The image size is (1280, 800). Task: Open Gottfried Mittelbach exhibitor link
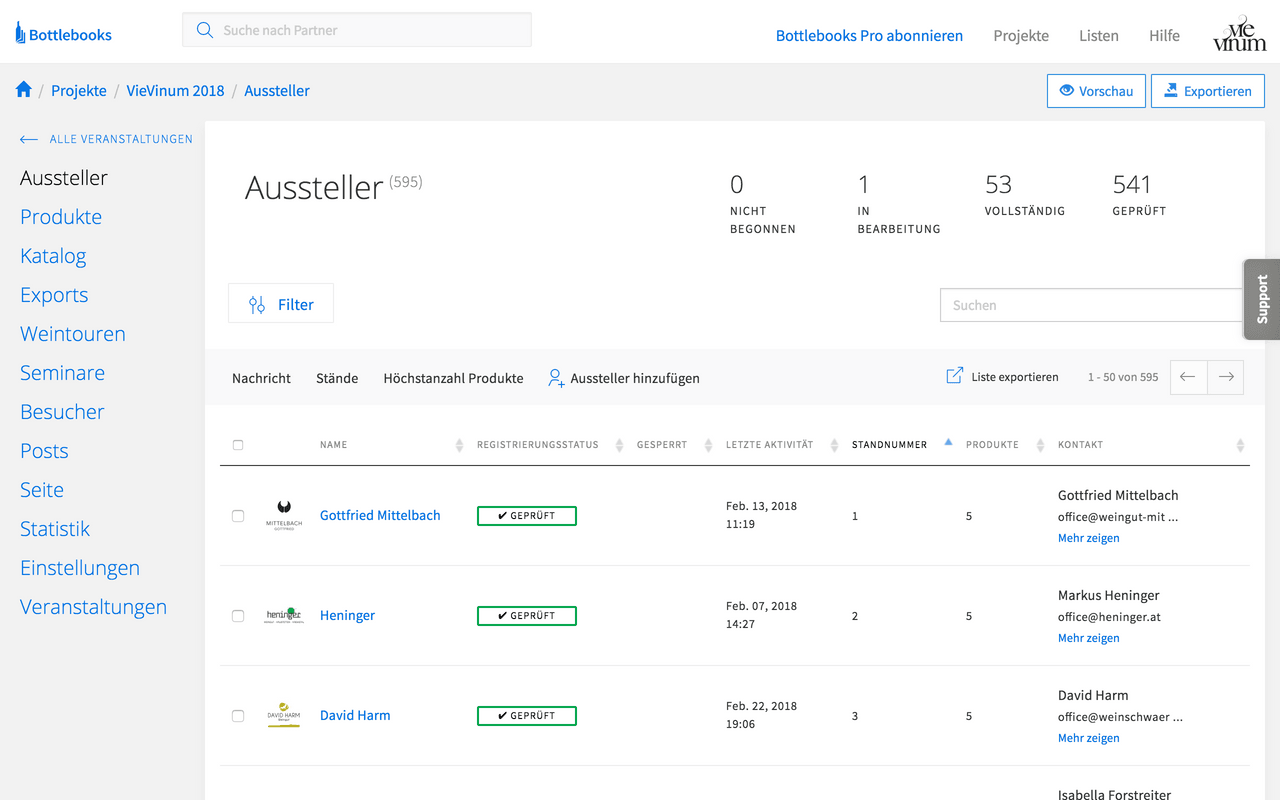pyautogui.click(x=380, y=515)
